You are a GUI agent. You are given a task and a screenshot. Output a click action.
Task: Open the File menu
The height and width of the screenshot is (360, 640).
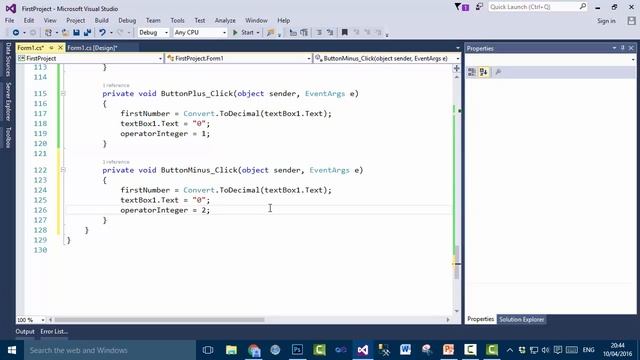pyautogui.click(x=9, y=20)
